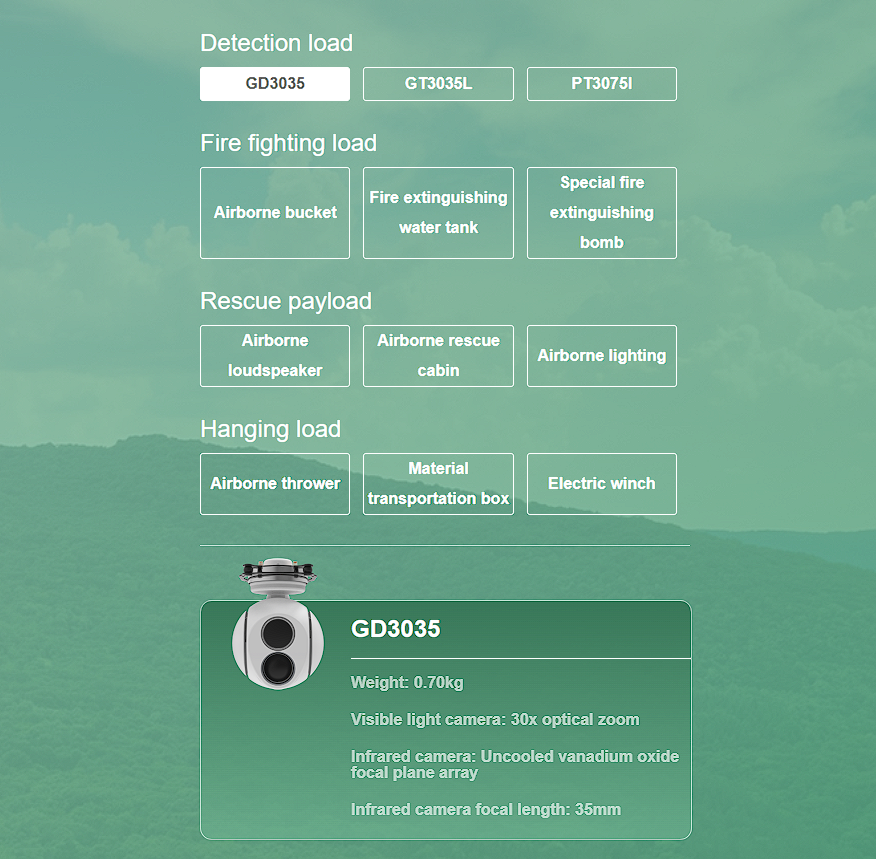This screenshot has height=859, width=876.
Task: Select the Airborne thrower option
Action: pyautogui.click(x=275, y=484)
